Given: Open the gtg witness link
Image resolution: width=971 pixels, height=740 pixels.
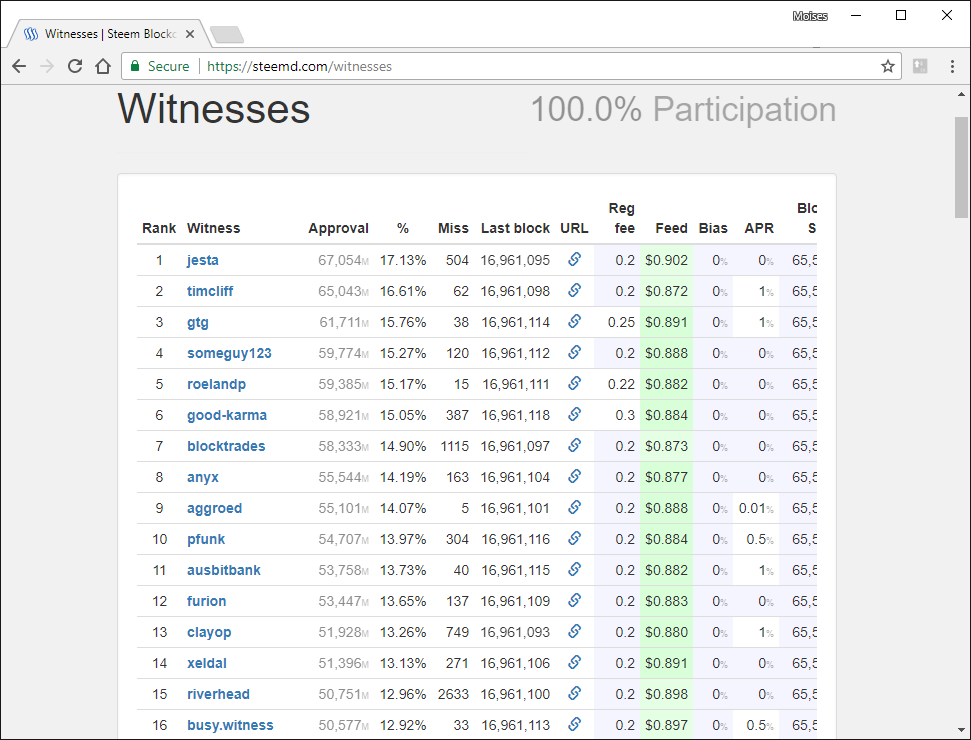Looking at the screenshot, I should pos(198,323).
